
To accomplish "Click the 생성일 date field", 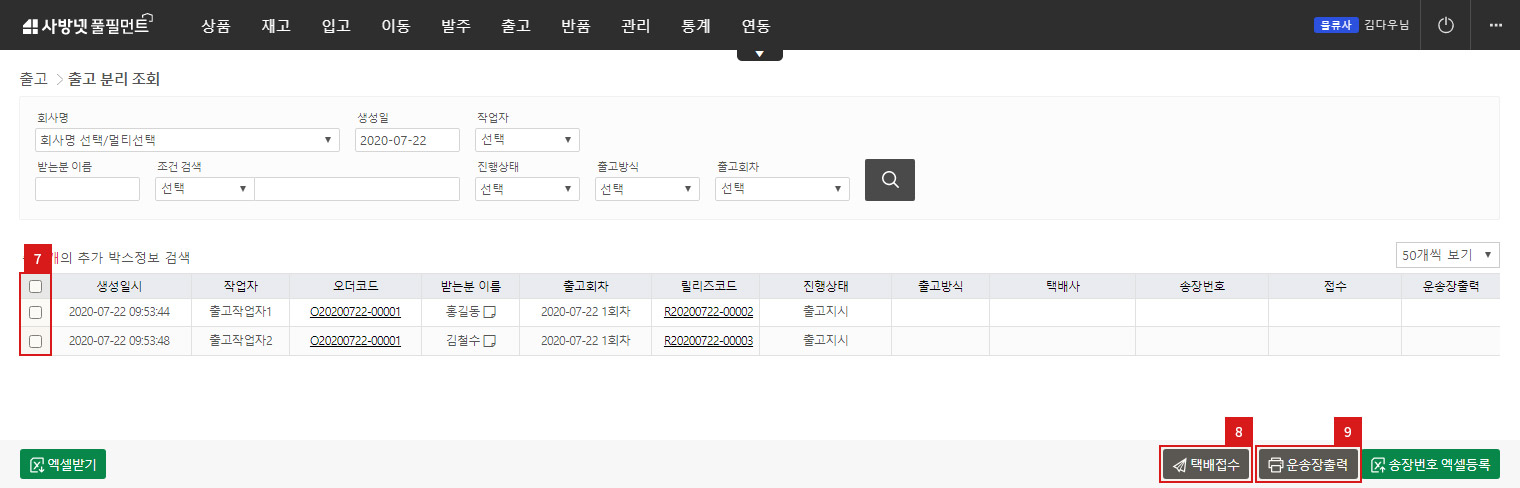I will pyautogui.click(x=407, y=140).
